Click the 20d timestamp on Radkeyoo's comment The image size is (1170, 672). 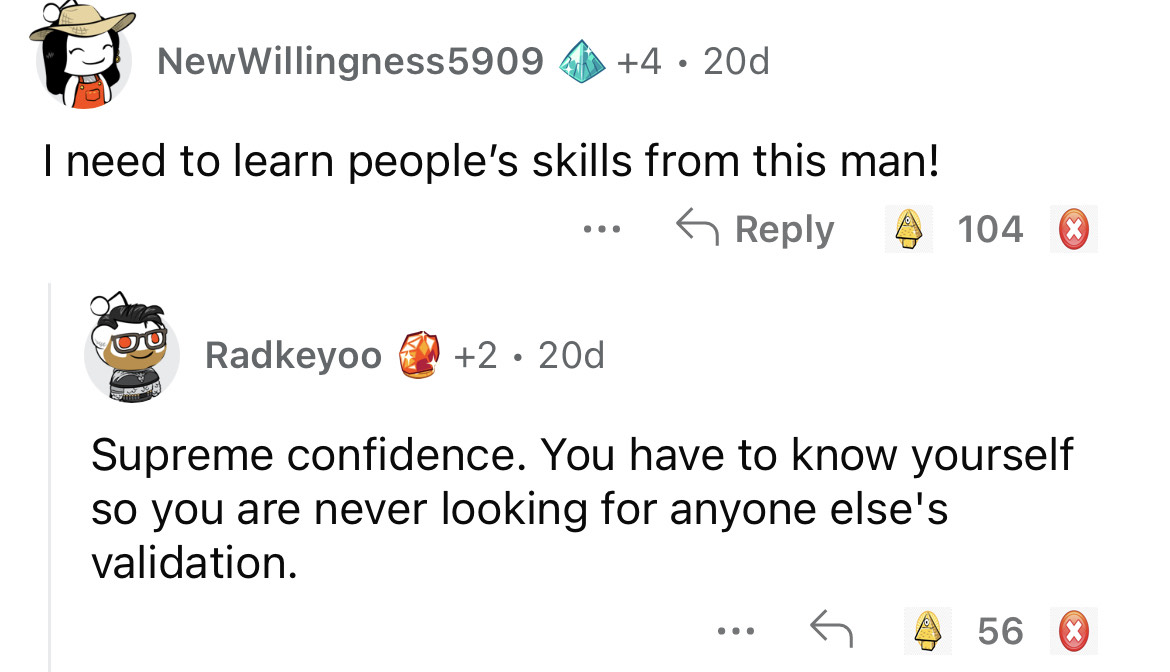click(571, 355)
